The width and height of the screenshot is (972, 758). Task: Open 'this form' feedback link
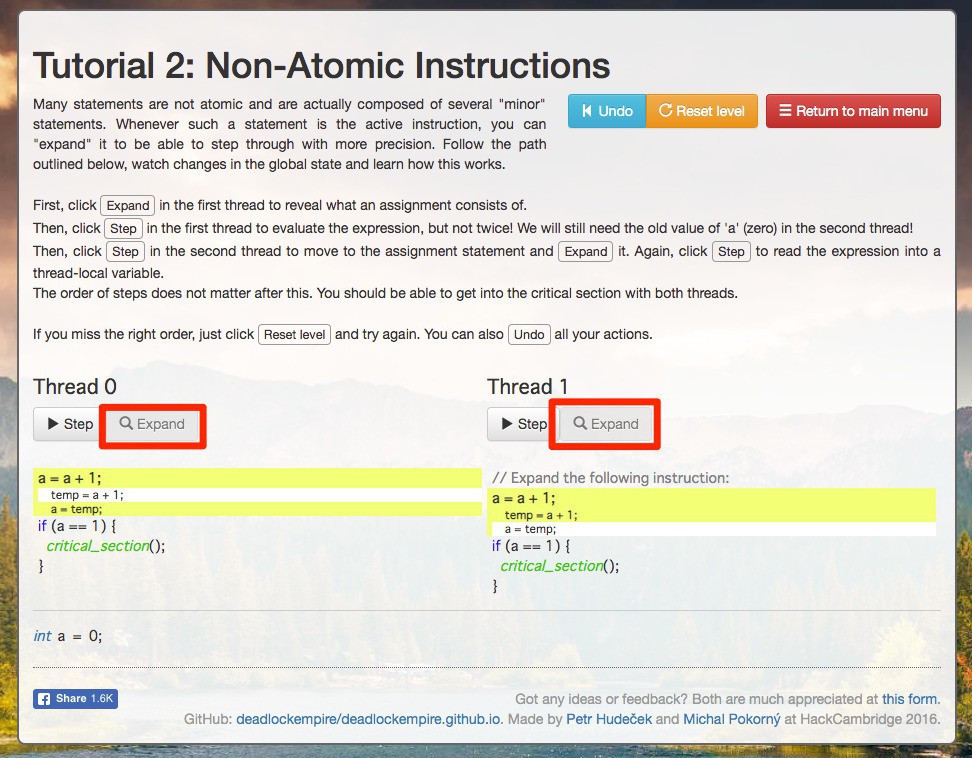tap(909, 699)
